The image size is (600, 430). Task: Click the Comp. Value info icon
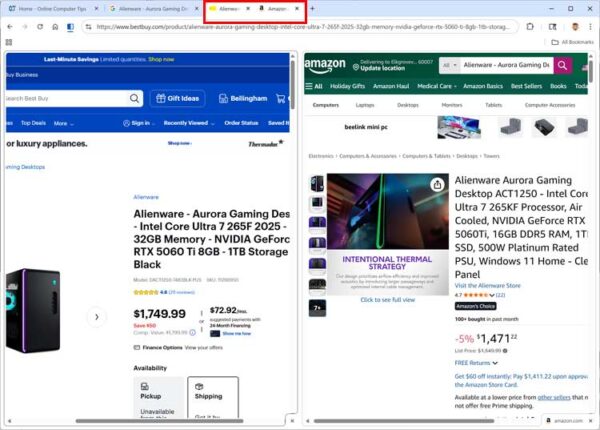click(192, 332)
